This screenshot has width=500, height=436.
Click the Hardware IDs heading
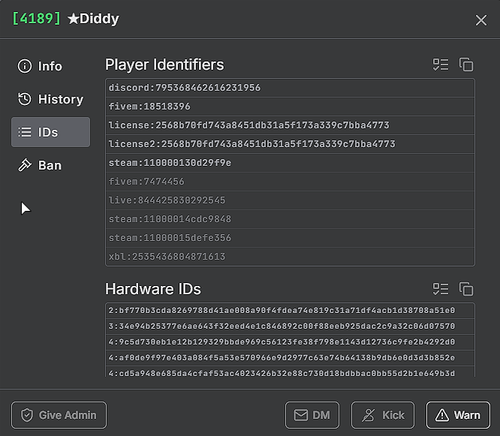pos(153,289)
